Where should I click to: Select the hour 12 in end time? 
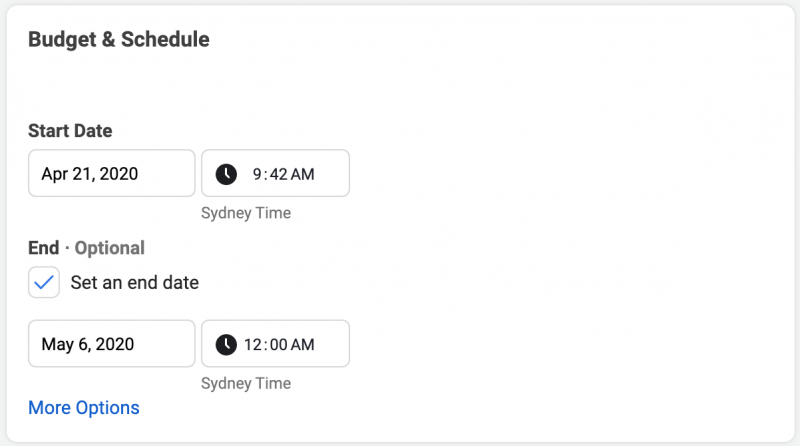point(253,344)
